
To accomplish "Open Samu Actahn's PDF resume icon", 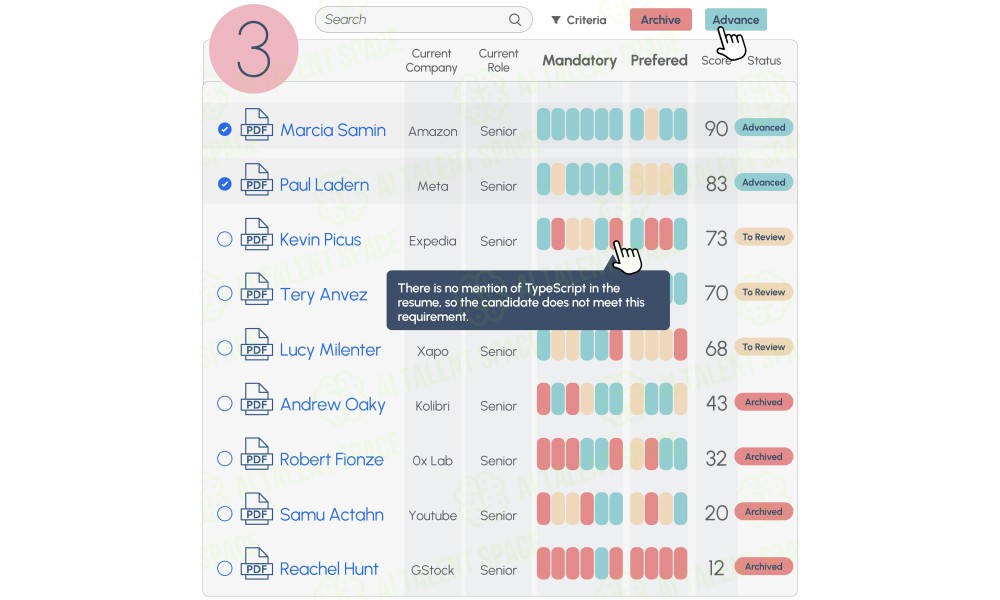I will tap(256, 509).
